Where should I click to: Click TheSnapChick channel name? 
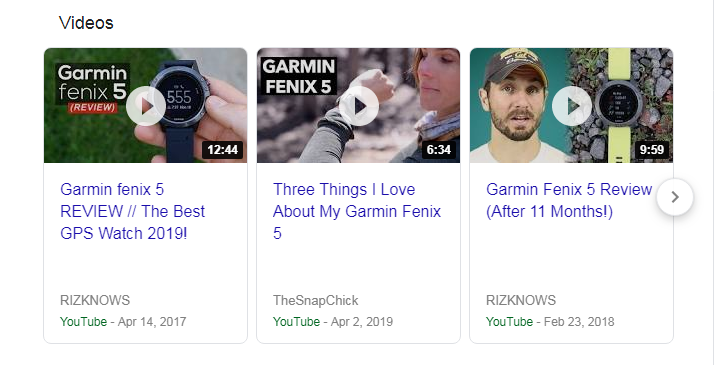tap(316, 300)
